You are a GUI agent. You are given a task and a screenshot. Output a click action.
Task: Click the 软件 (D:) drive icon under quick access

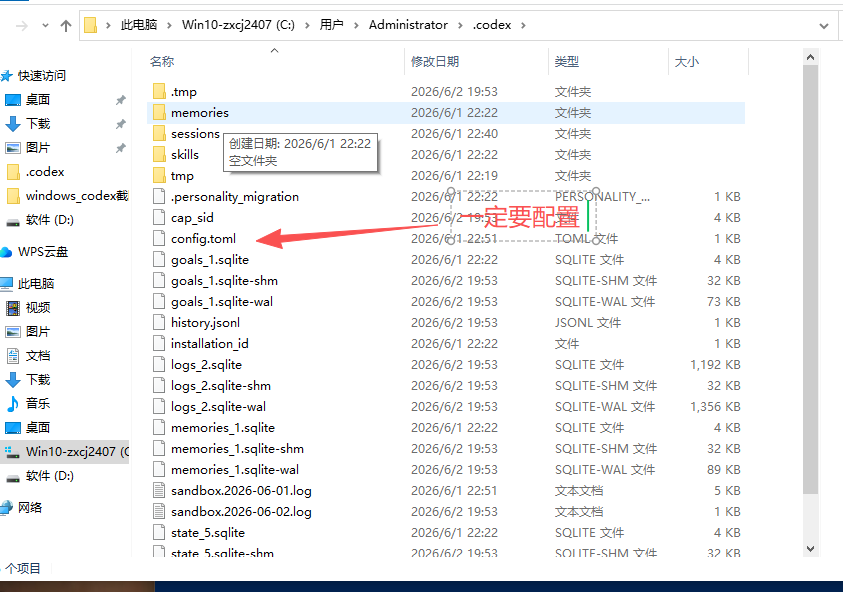pyautogui.click(x=13, y=221)
